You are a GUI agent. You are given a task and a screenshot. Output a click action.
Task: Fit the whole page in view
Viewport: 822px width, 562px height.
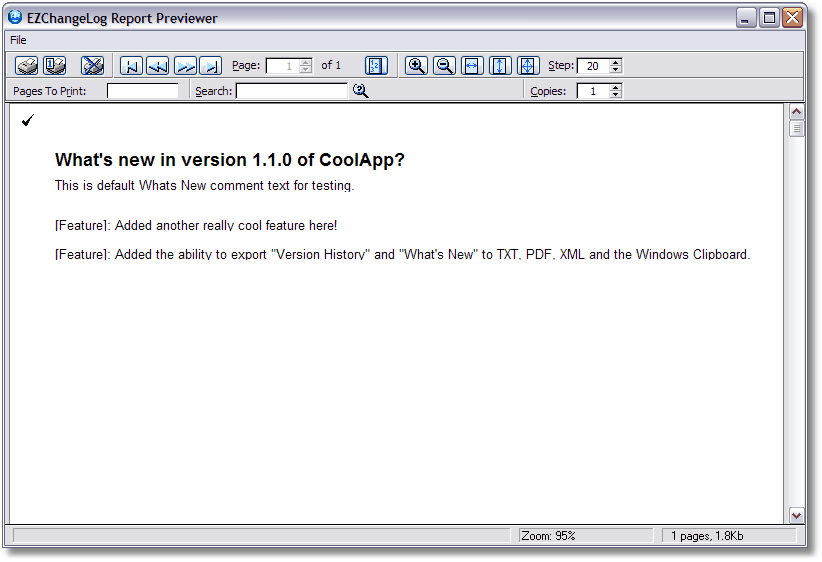pos(529,66)
